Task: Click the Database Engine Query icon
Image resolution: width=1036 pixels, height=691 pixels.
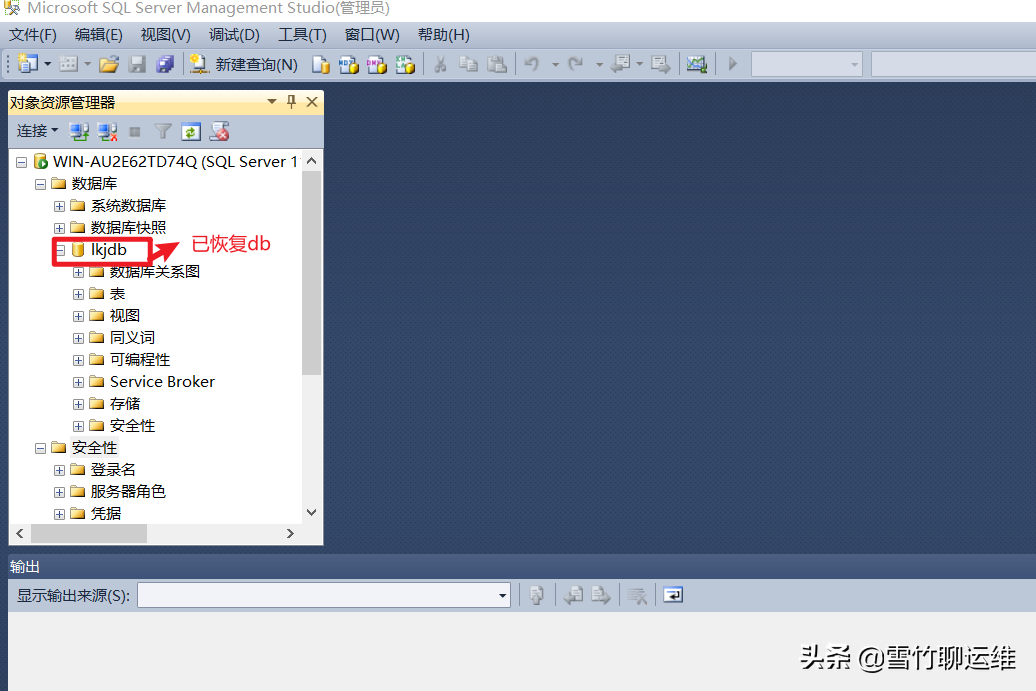Action: (320, 64)
